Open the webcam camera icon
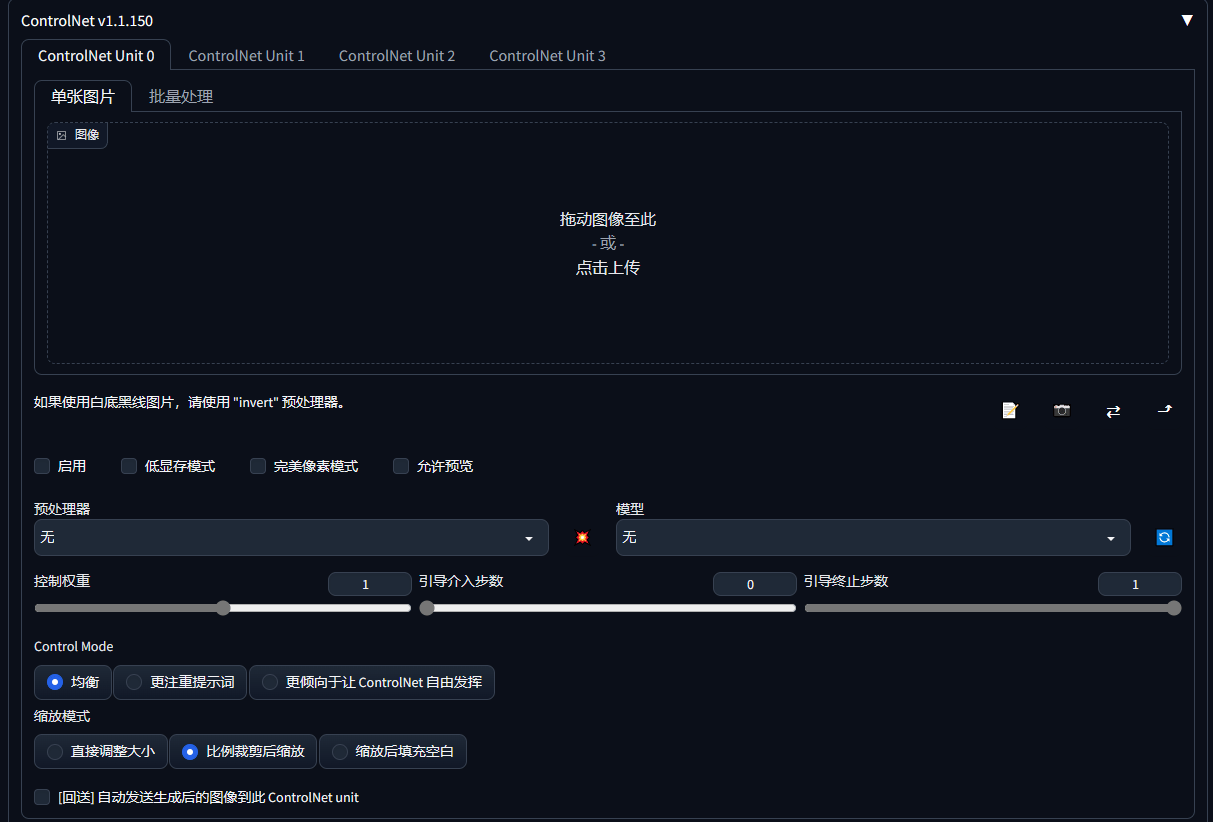 [x=1062, y=410]
